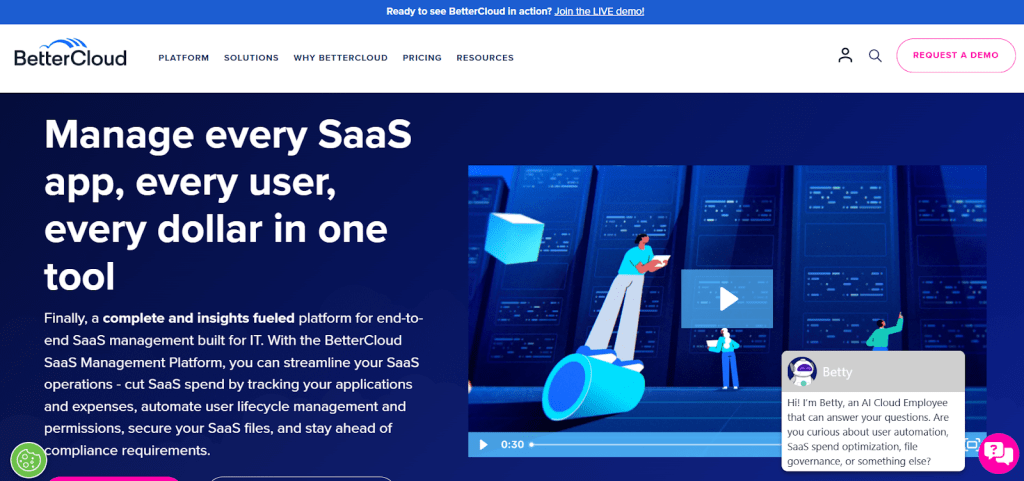Expand the Platform menu
The height and width of the screenshot is (481, 1024).
(x=183, y=58)
